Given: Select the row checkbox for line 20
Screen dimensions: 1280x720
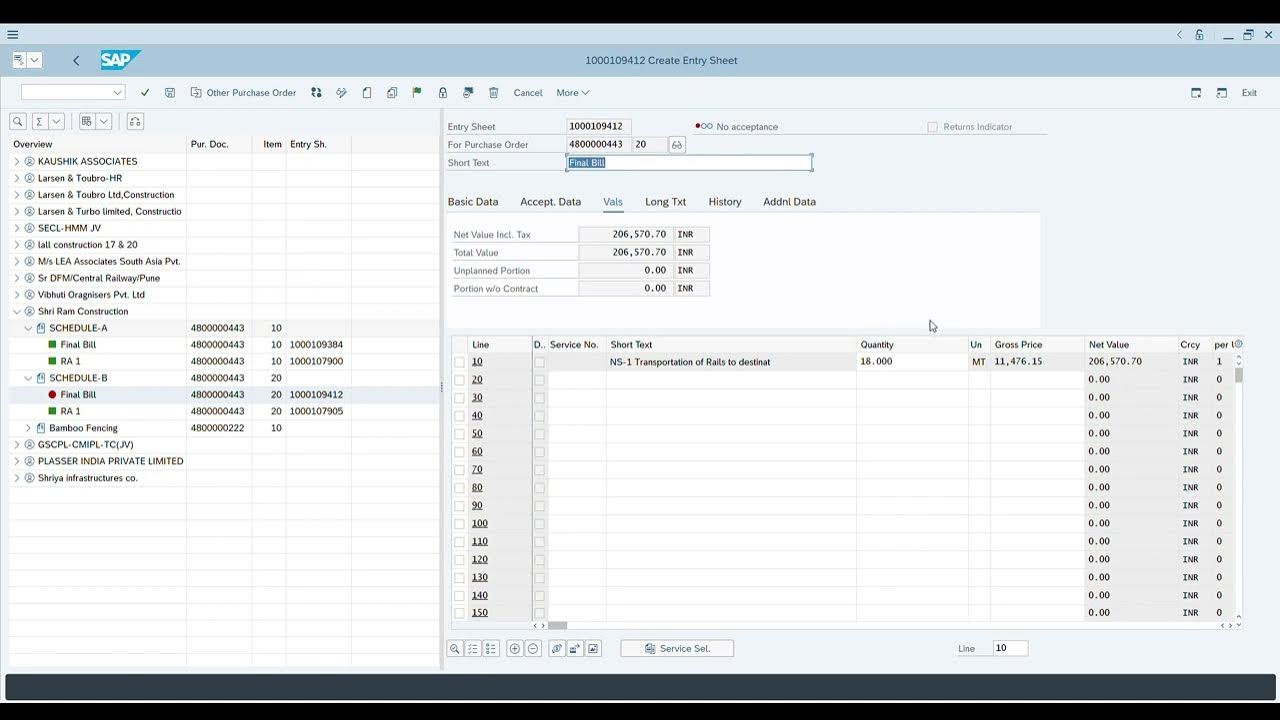Looking at the screenshot, I should click(459, 380).
